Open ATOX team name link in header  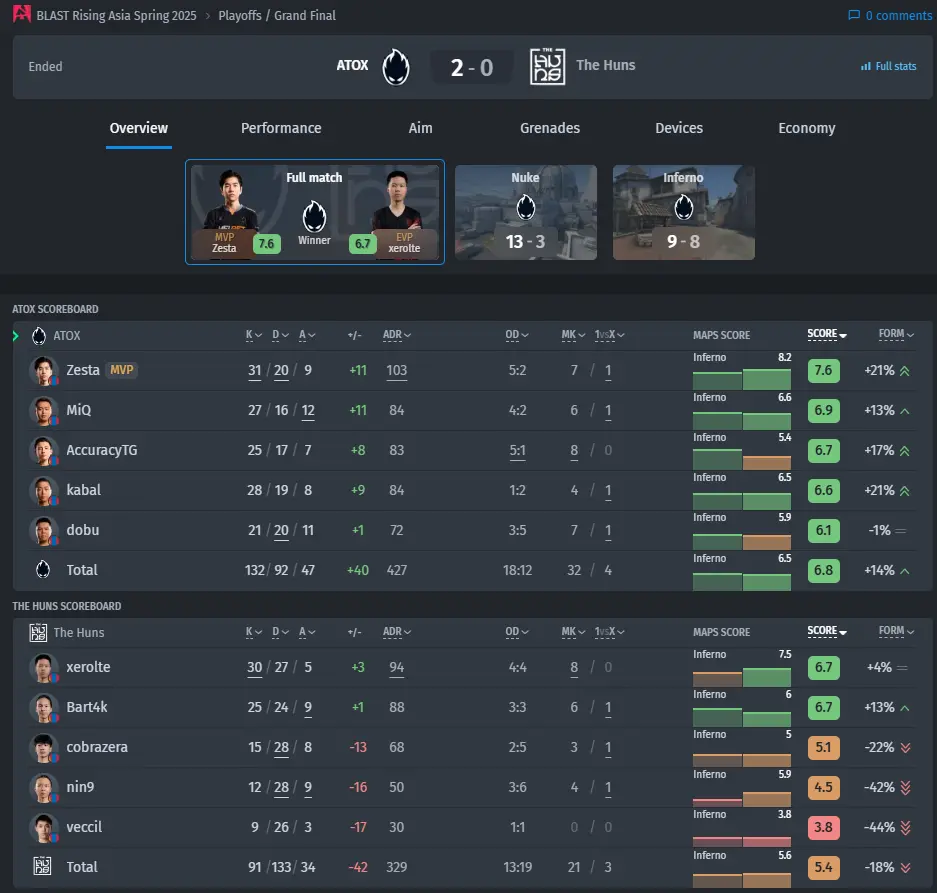(352, 65)
